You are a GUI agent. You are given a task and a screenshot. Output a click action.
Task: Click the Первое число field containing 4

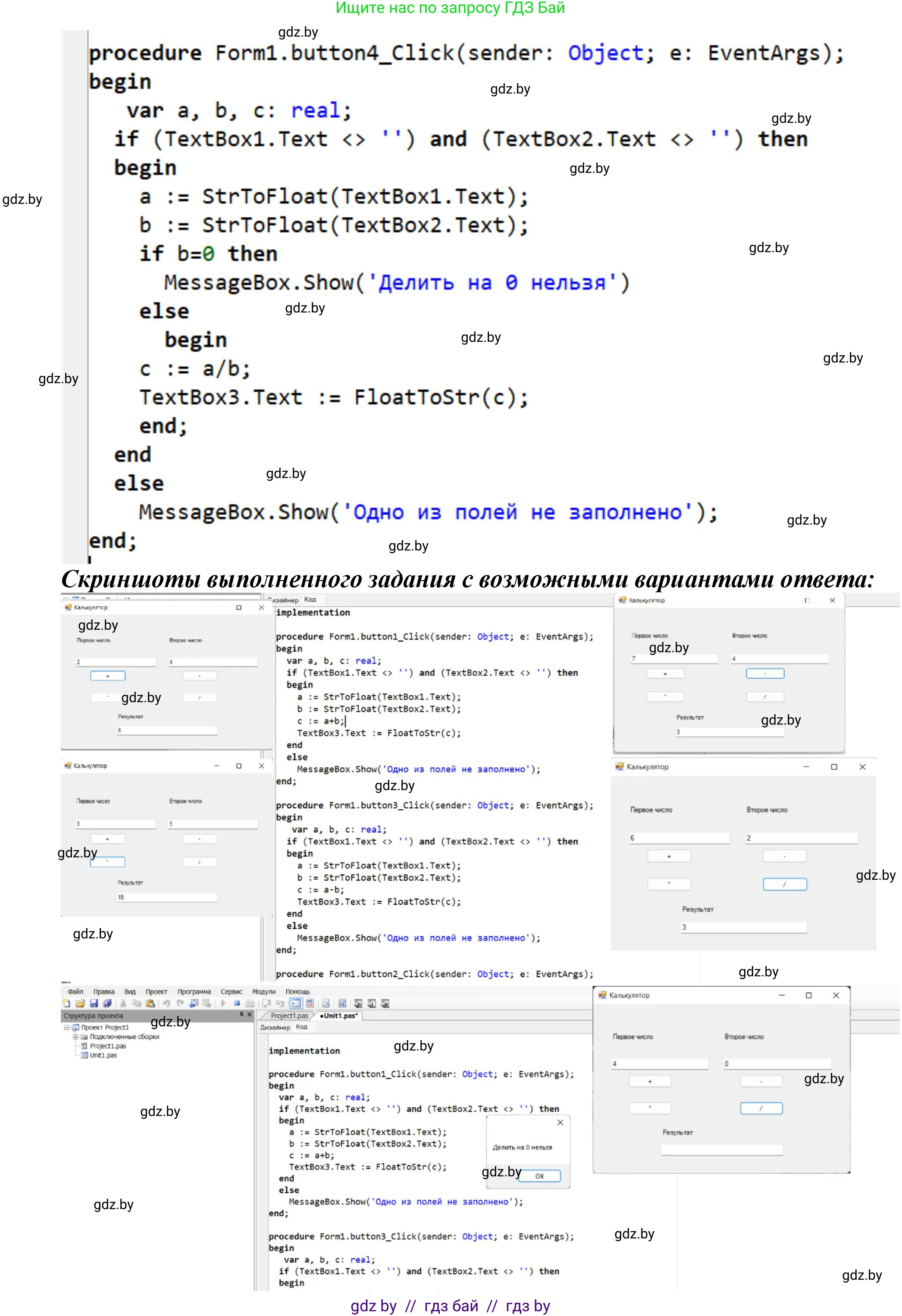[660, 1064]
